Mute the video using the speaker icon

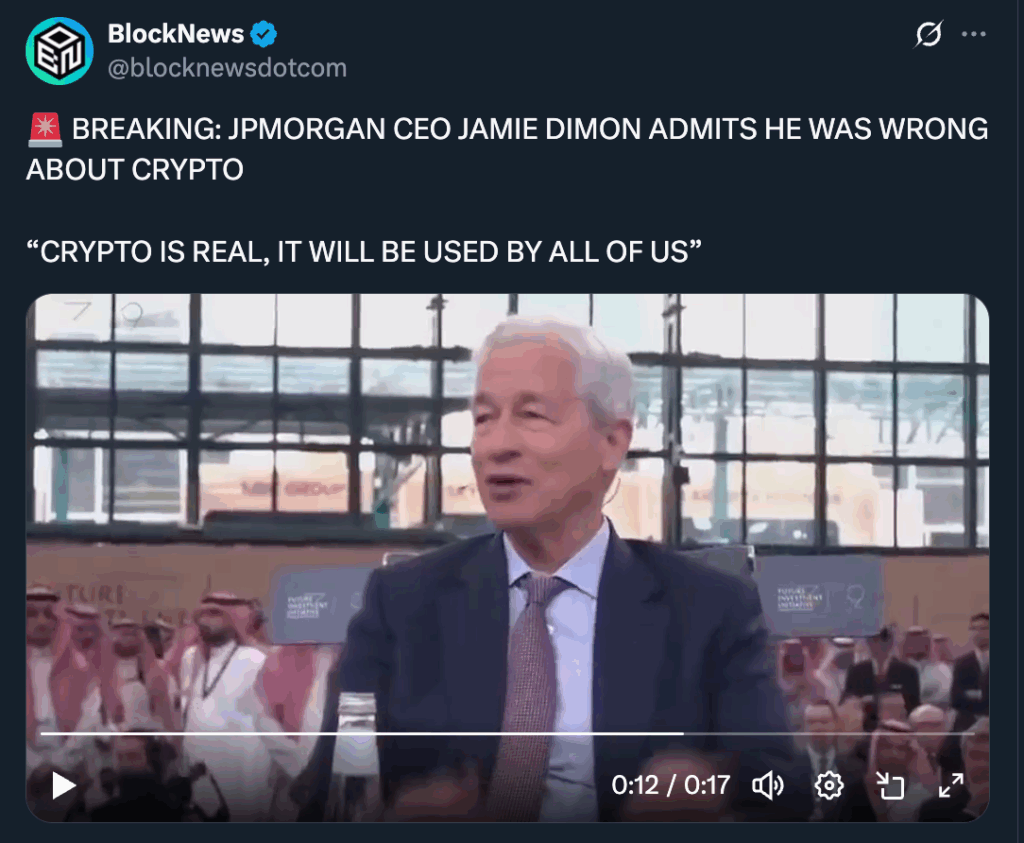[768, 785]
